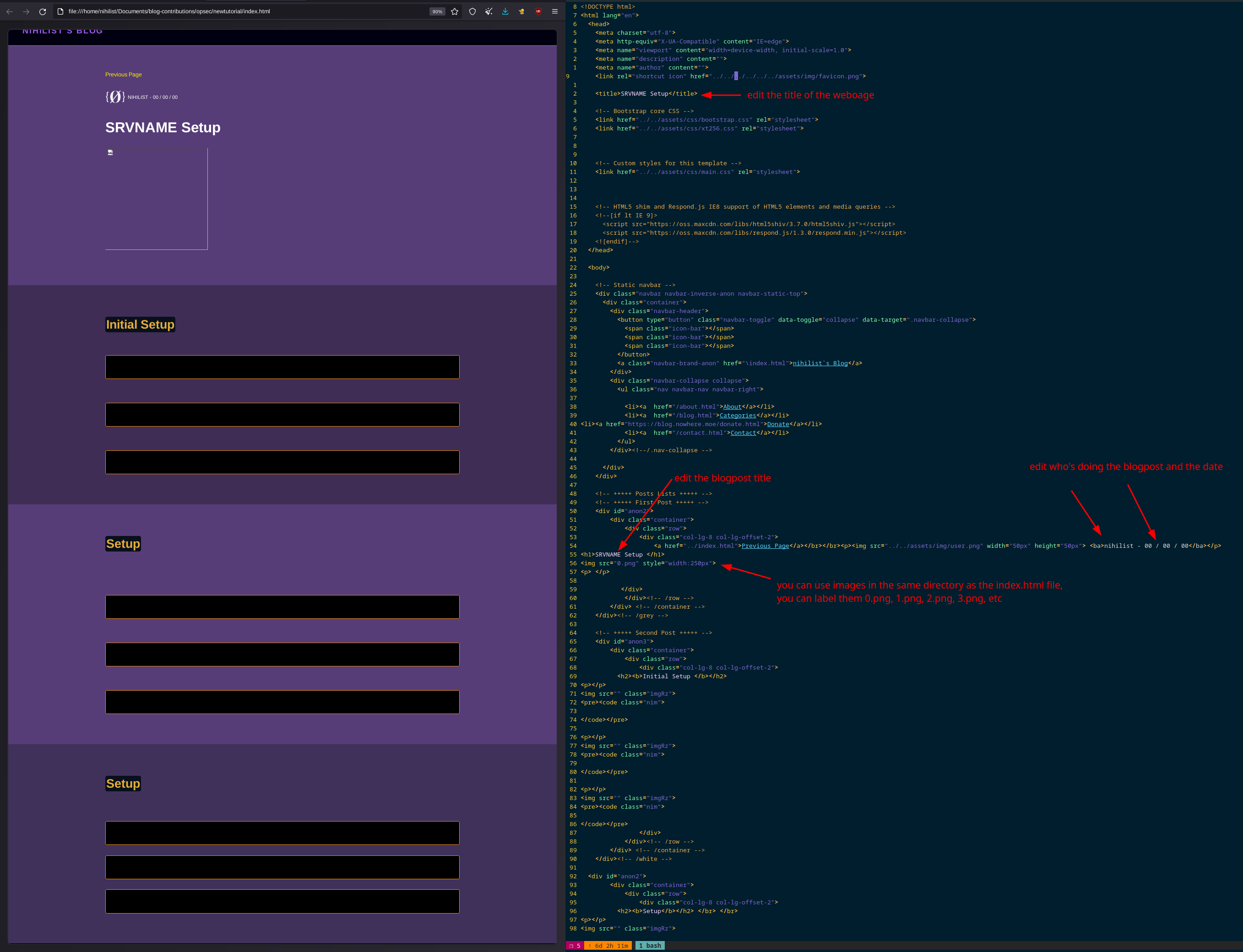Click nihilist`s Blog link in the editor code

[x=820, y=363]
